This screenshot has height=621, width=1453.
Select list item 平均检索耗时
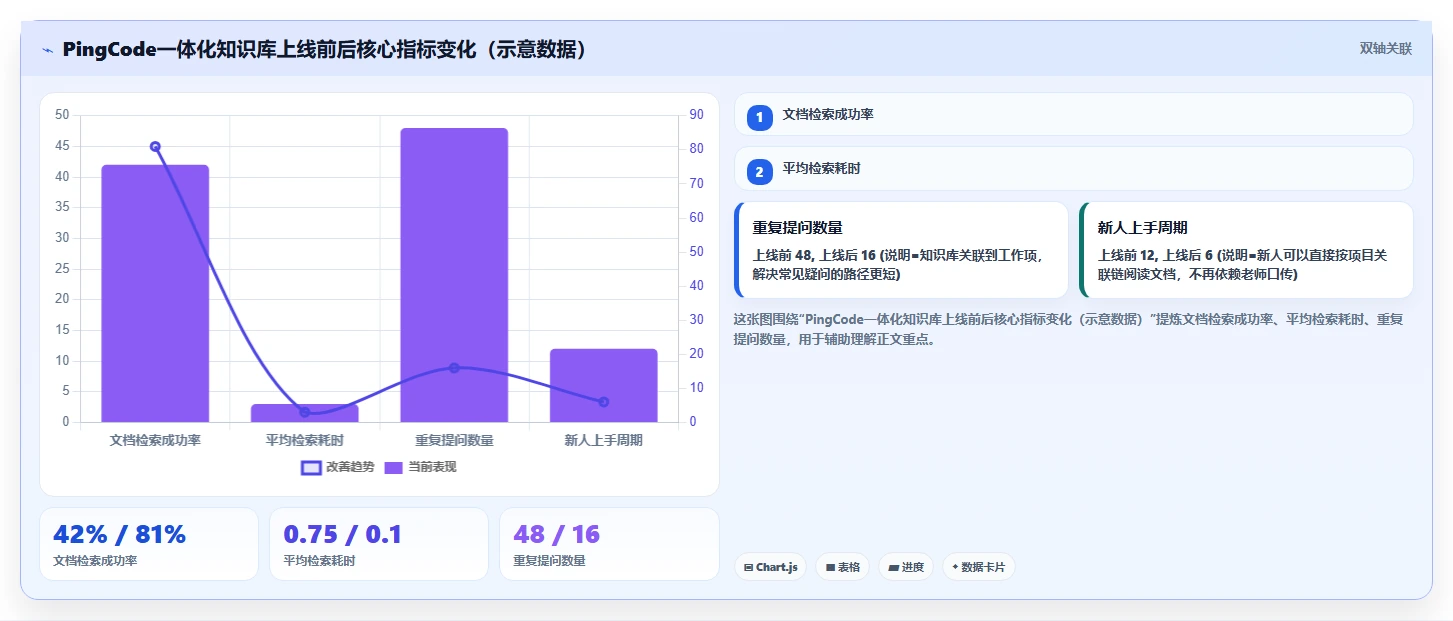1073,169
